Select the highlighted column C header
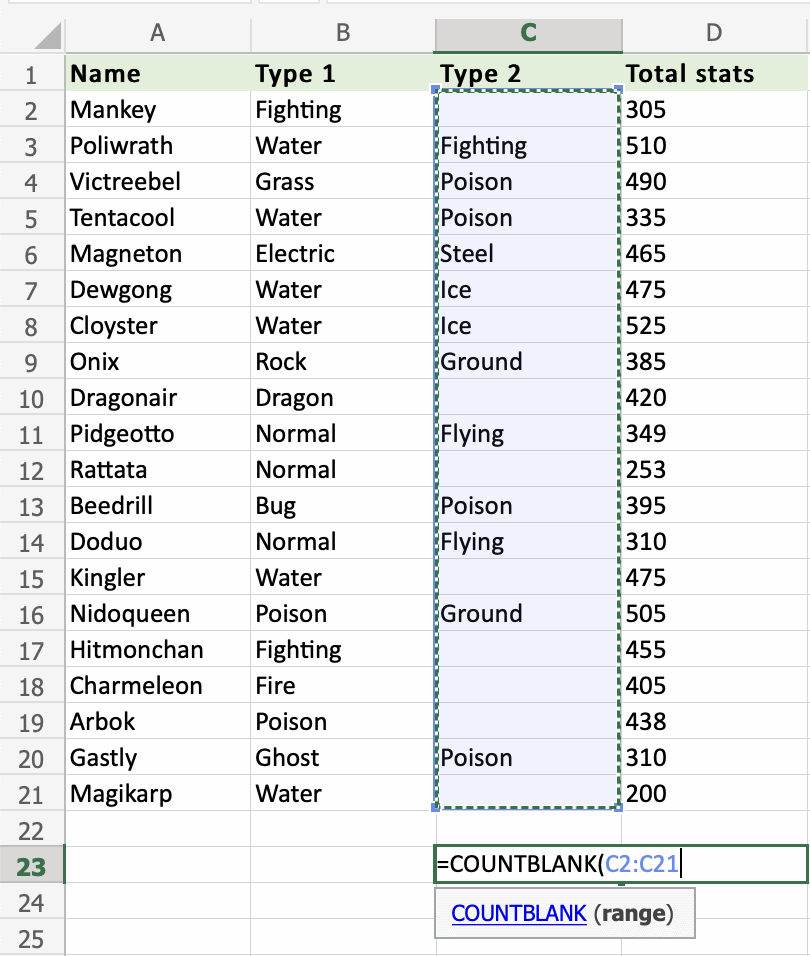 point(527,33)
